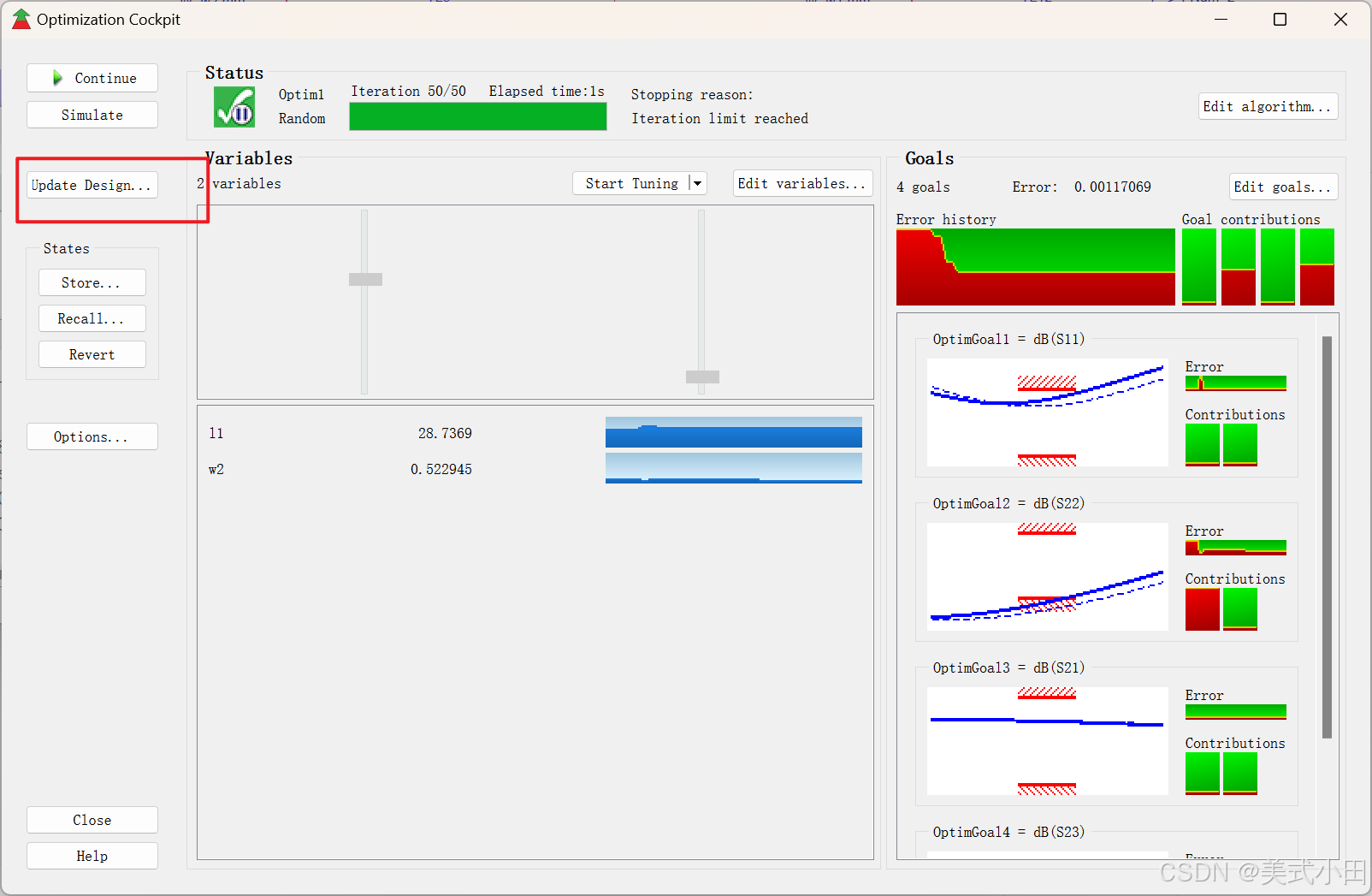Click the w2 variable history bar
This screenshot has width=1372, height=896.
click(734, 468)
